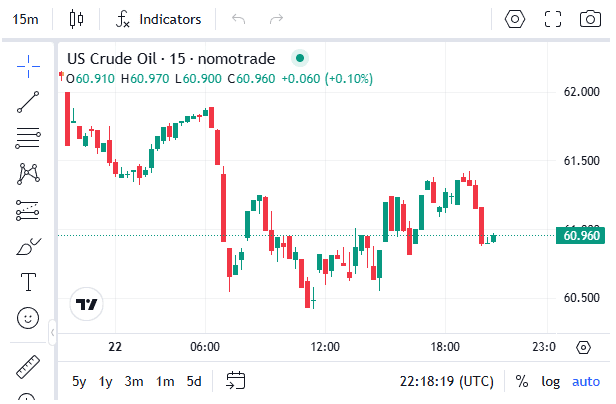Click the US Crude Oil symbol title
Viewport: 616px width, 404px height.
click(x=171, y=59)
